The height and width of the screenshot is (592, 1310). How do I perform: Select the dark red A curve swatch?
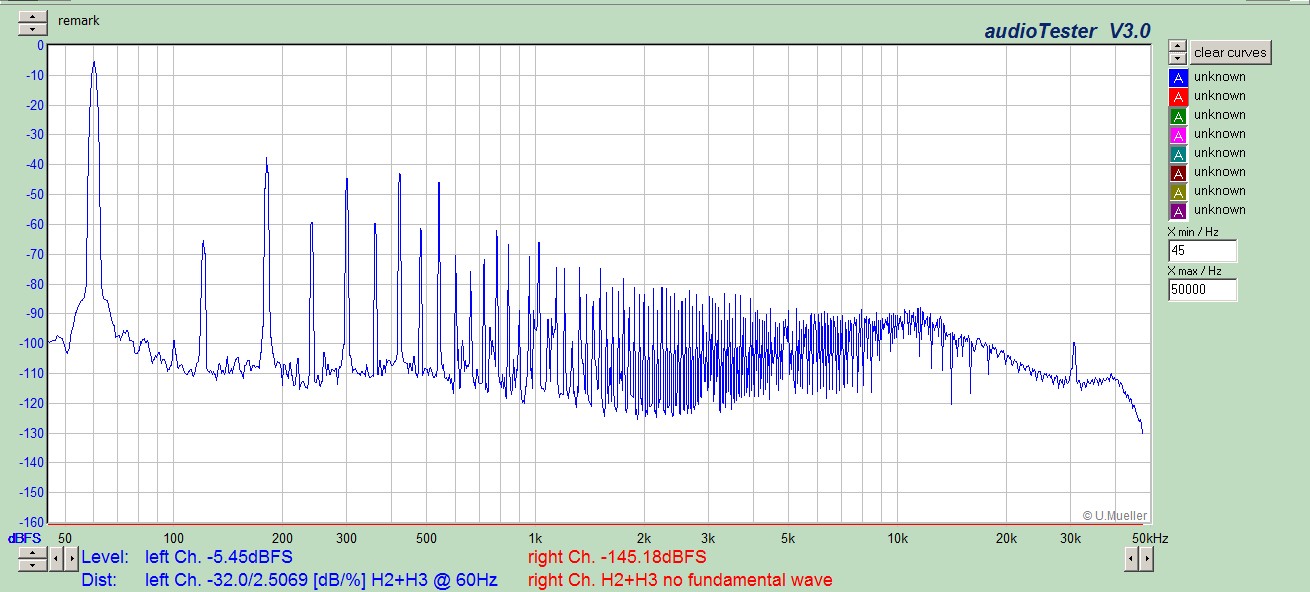pos(1178,172)
